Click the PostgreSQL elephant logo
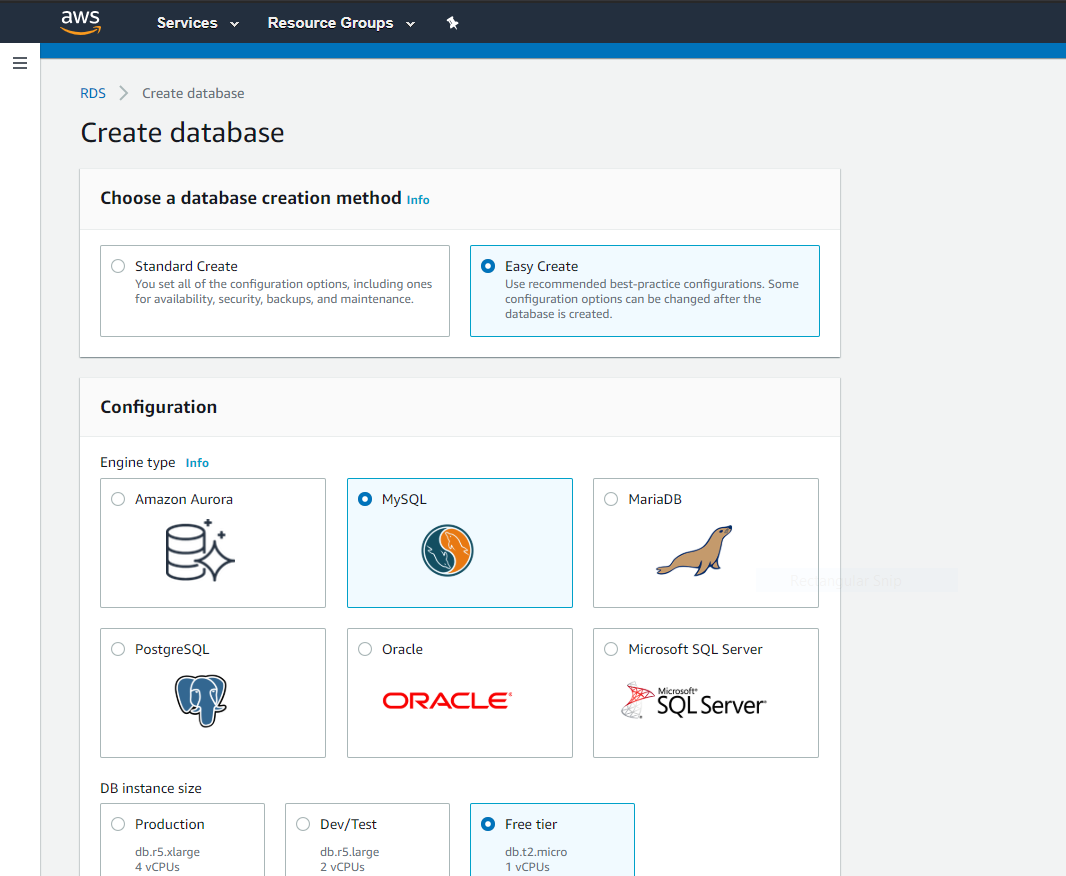 (201, 701)
